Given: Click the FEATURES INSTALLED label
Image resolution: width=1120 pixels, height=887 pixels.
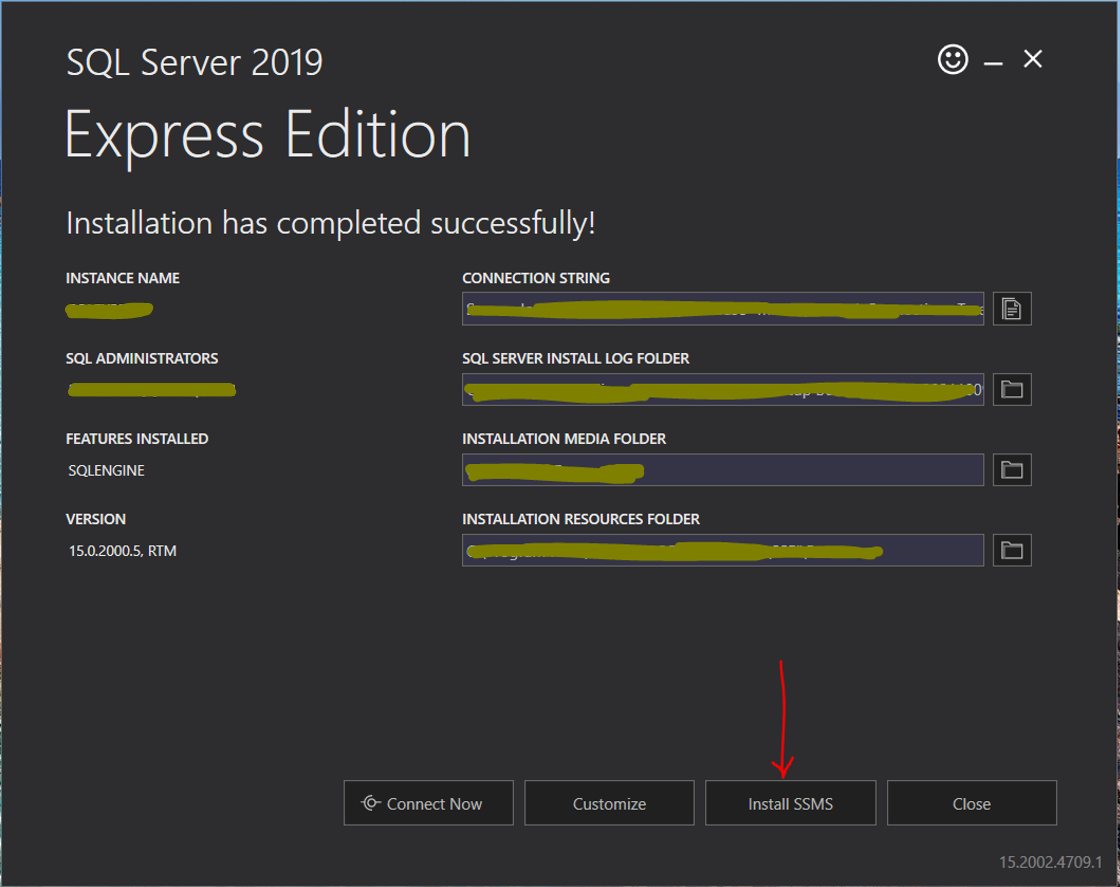Looking at the screenshot, I should click(x=137, y=439).
